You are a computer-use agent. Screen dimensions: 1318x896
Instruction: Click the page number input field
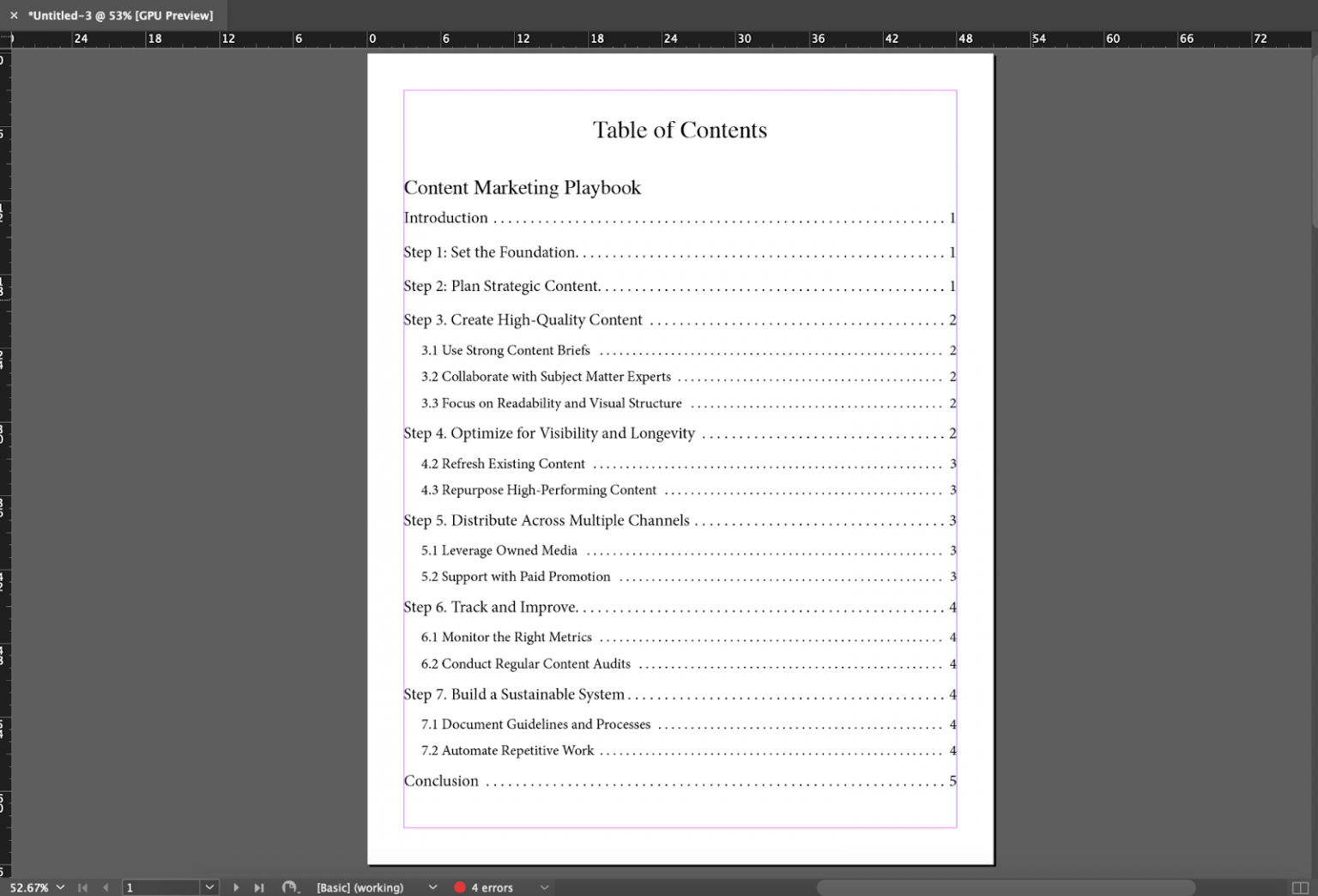(x=161, y=887)
